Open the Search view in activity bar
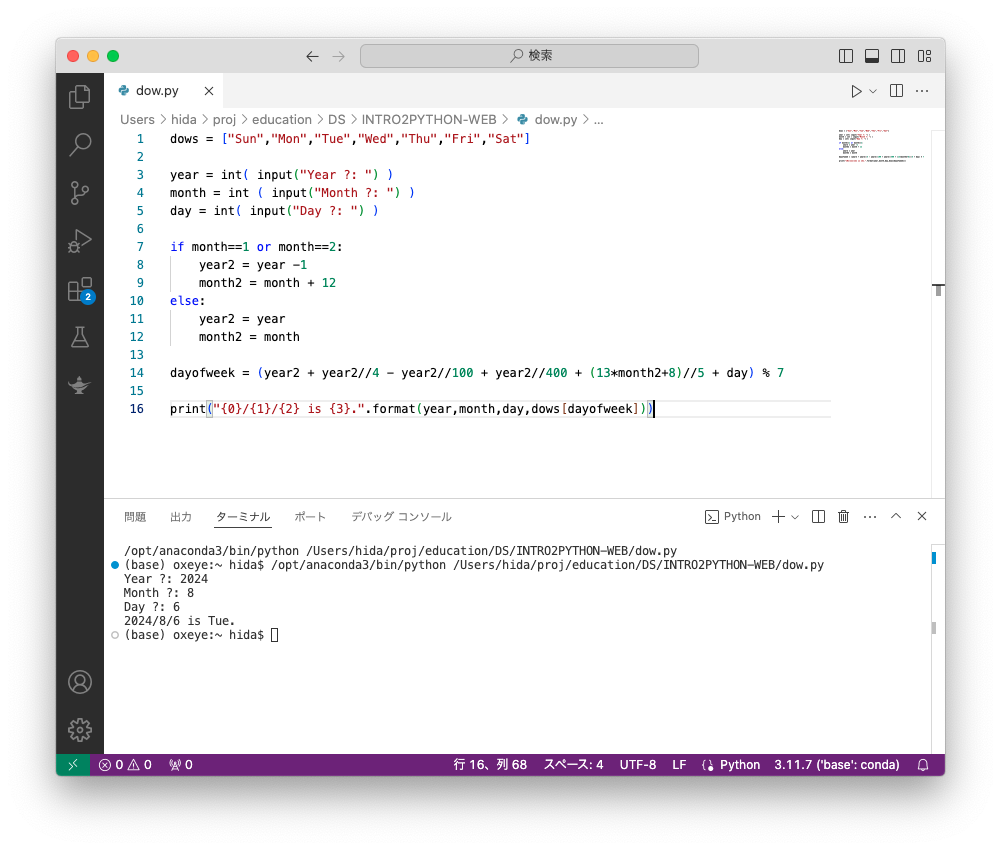Viewport: 1001px width, 850px height. [x=80, y=145]
